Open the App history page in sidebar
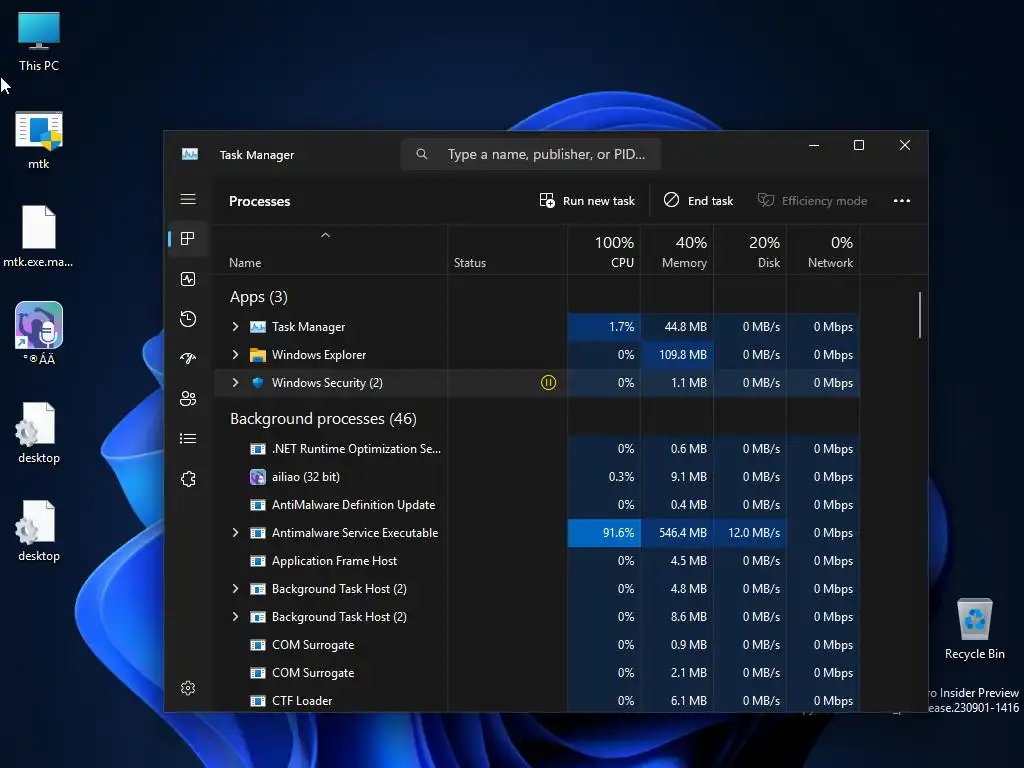 click(x=188, y=319)
